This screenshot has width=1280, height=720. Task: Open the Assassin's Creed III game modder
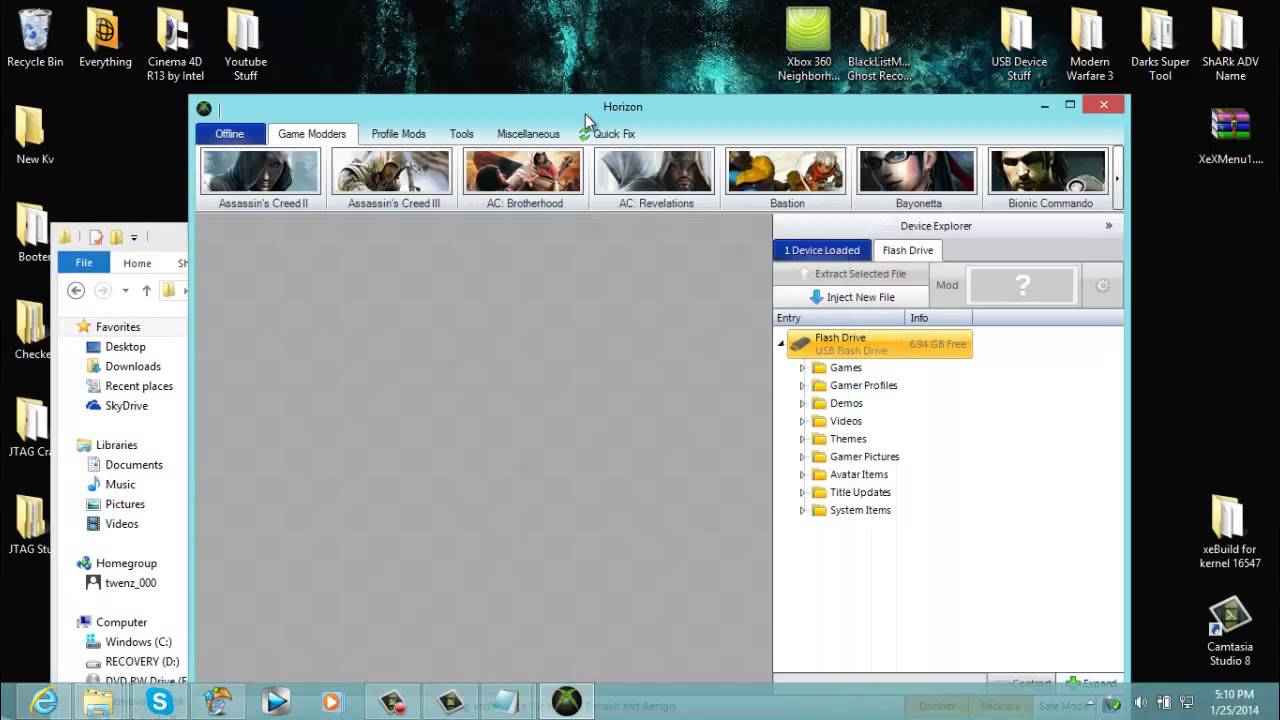393,179
